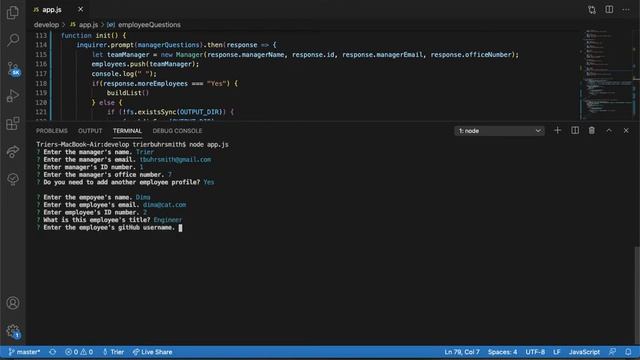The height and width of the screenshot is (360, 640).
Task: Open the Run and Debug view
Action: [13, 96]
